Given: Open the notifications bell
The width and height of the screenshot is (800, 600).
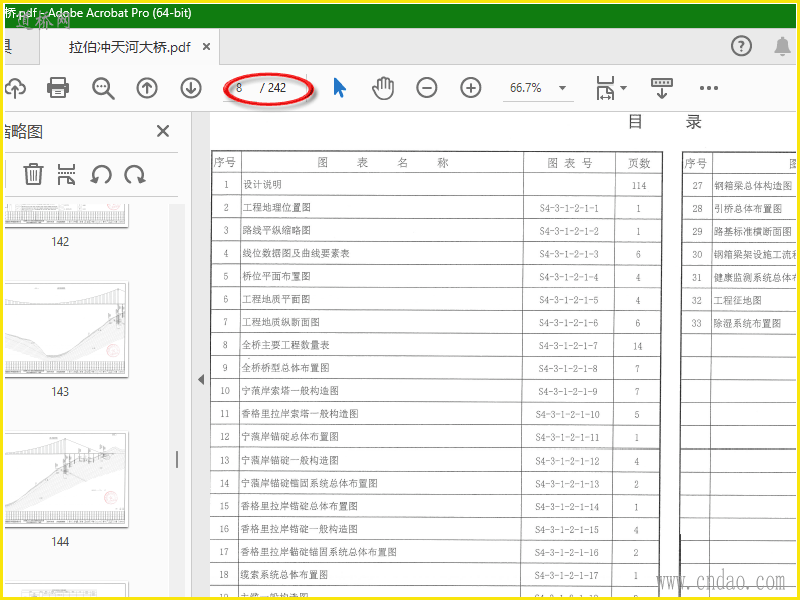Looking at the screenshot, I should (782, 46).
